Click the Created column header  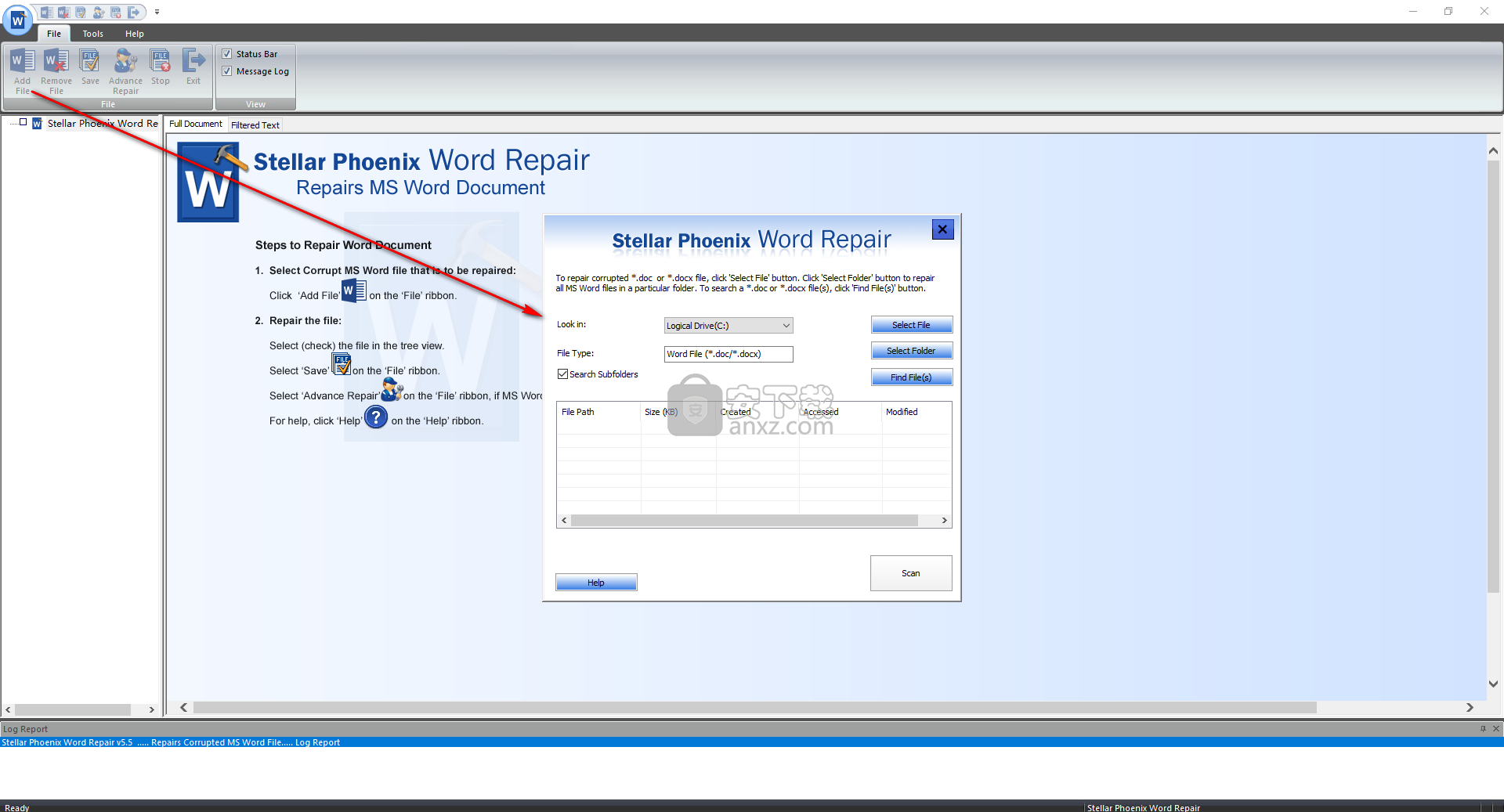coord(757,412)
